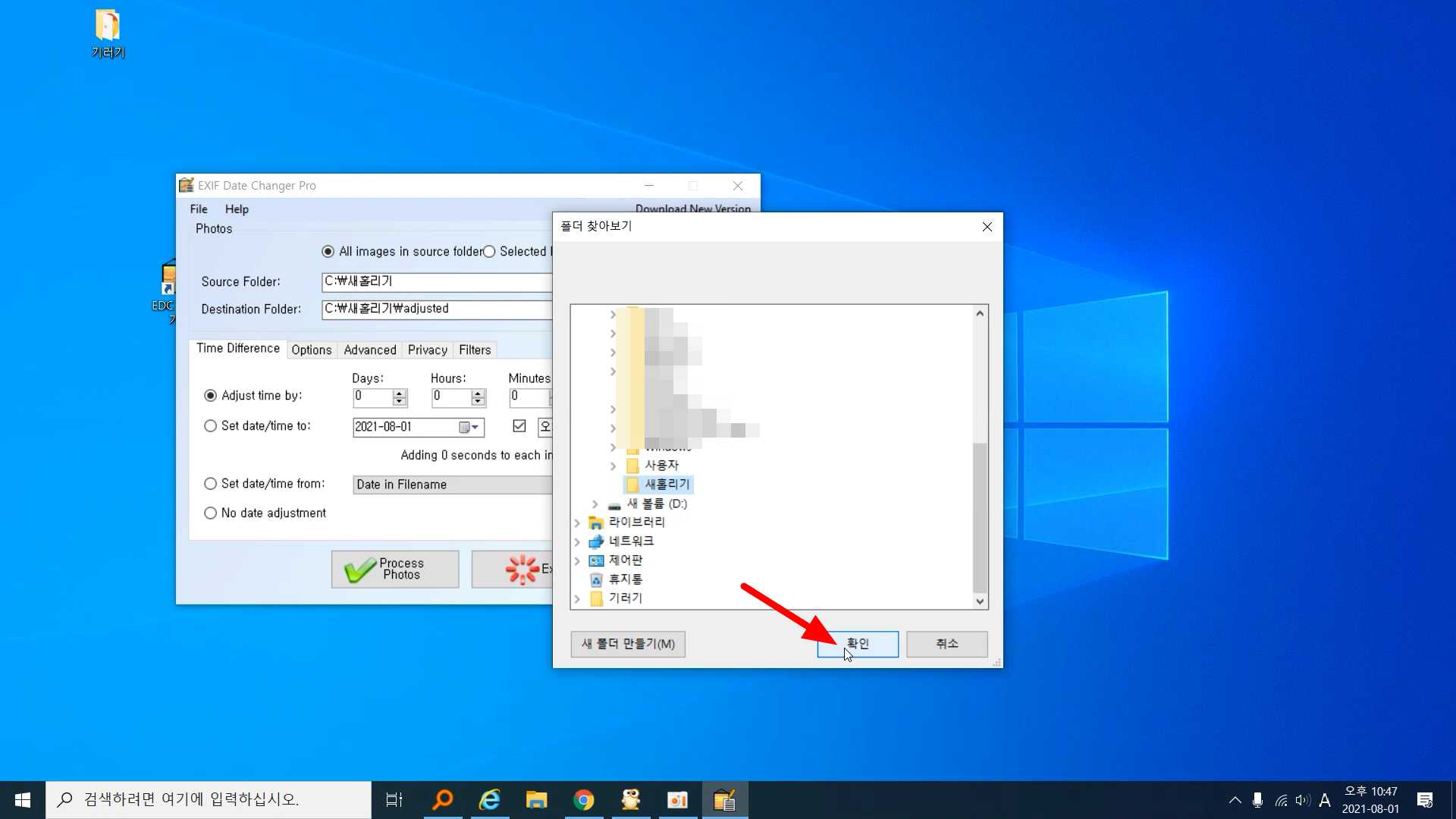Expand the 사용자 folder tree node
This screenshot has width=1456, height=819.
[x=613, y=466]
